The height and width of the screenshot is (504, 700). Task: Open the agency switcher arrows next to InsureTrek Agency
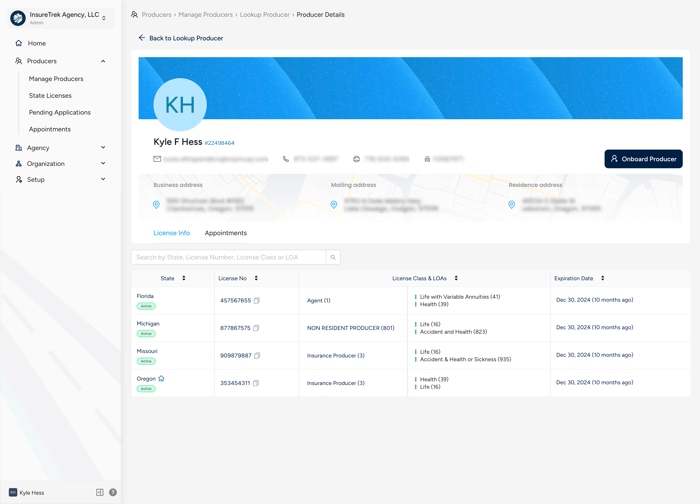click(x=104, y=18)
